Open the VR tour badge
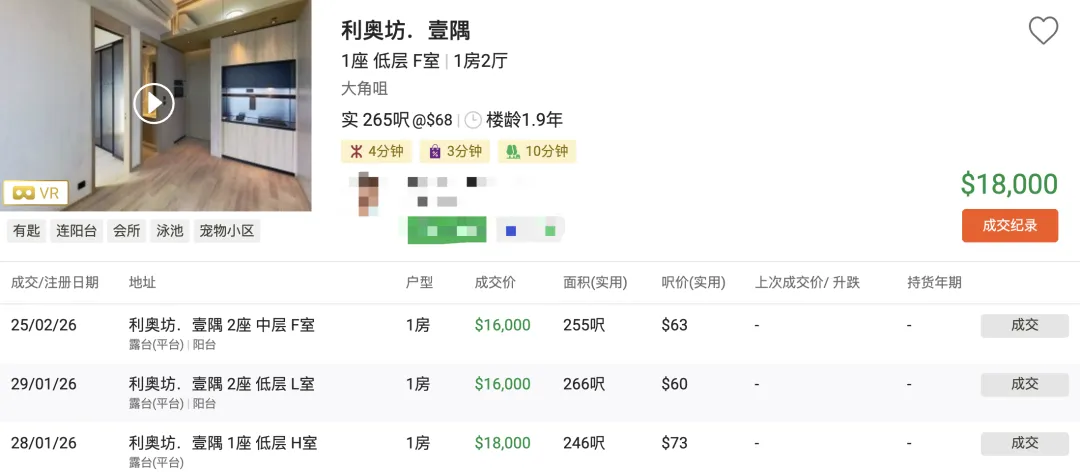This screenshot has width=1080, height=472. pos(34,193)
